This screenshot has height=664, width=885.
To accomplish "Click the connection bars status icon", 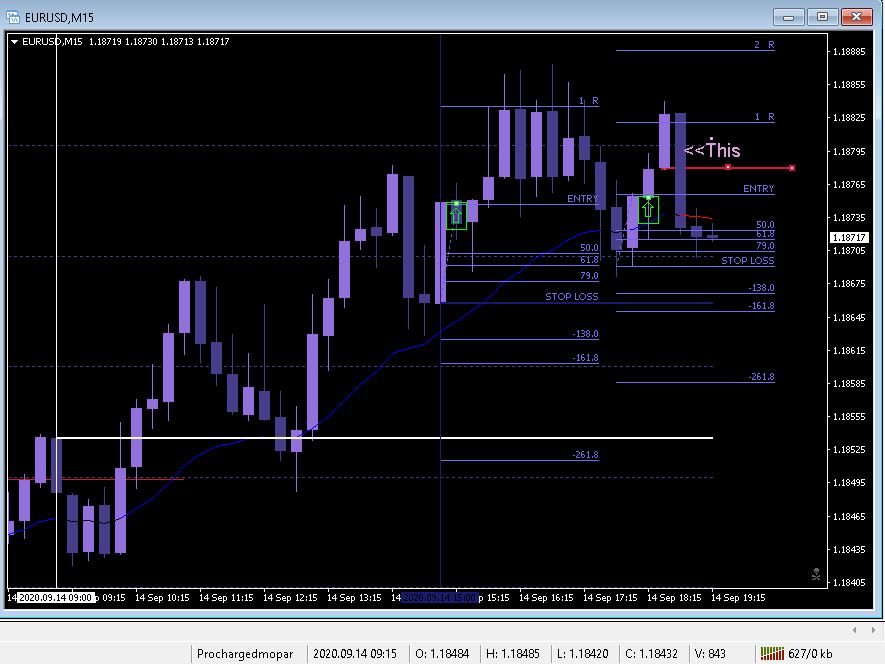I will click(772, 654).
